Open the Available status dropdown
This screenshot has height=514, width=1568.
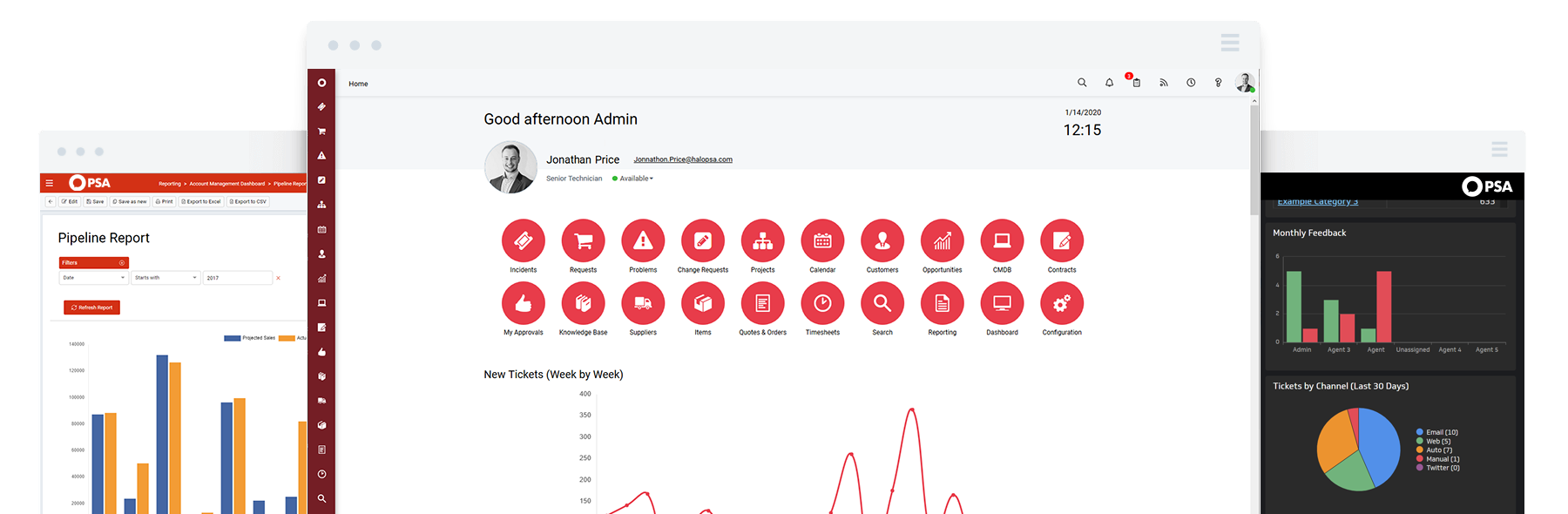click(x=632, y=179)
